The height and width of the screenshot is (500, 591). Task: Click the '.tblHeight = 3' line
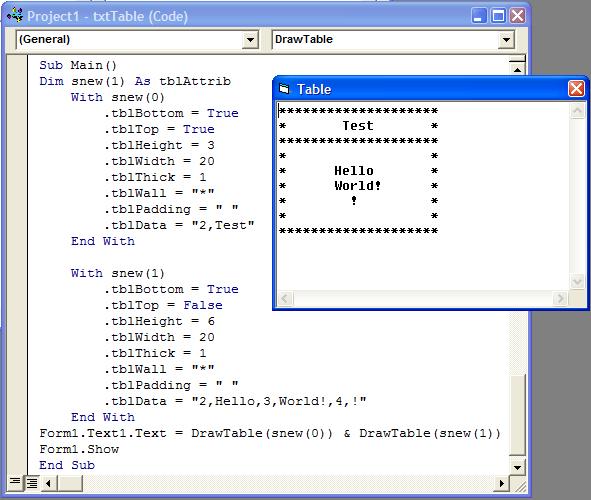pos(159,145)
